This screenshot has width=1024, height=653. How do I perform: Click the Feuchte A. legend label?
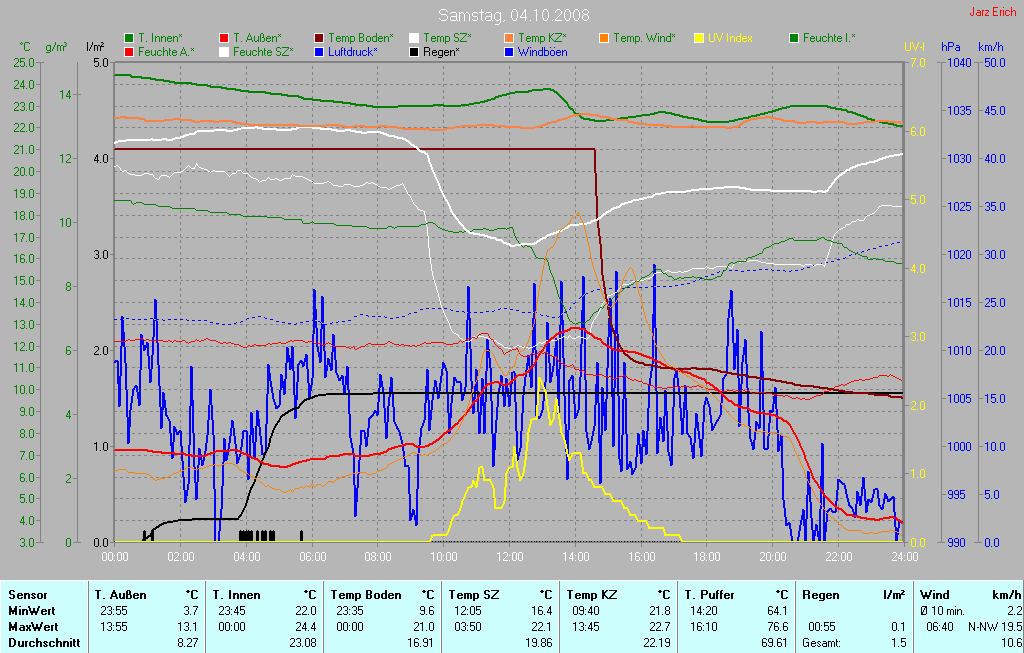tap(166, 51)
